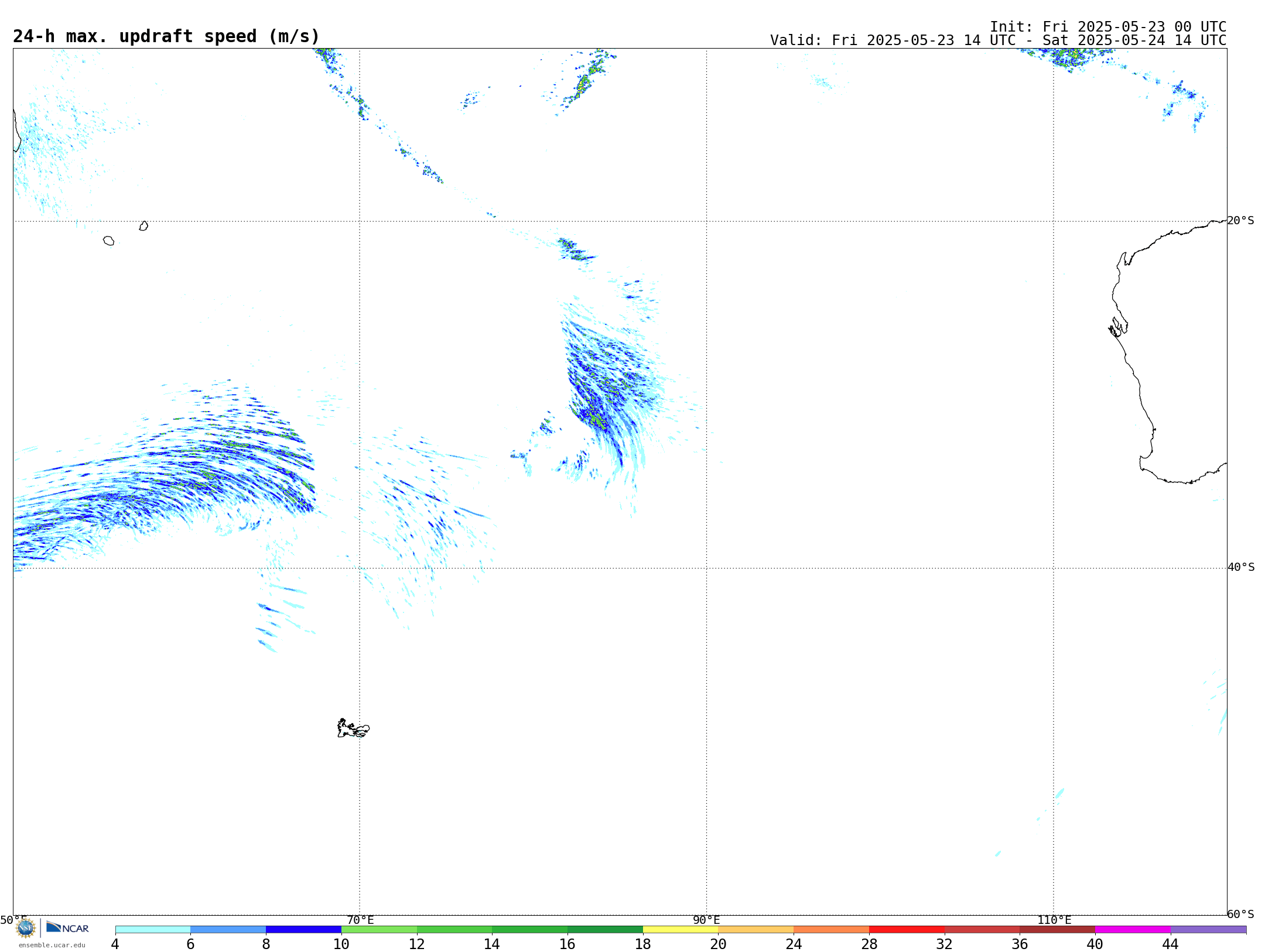Click the purple above-44 color swatch
This screenshot has width=1265, height=952.
(1209, 930)
